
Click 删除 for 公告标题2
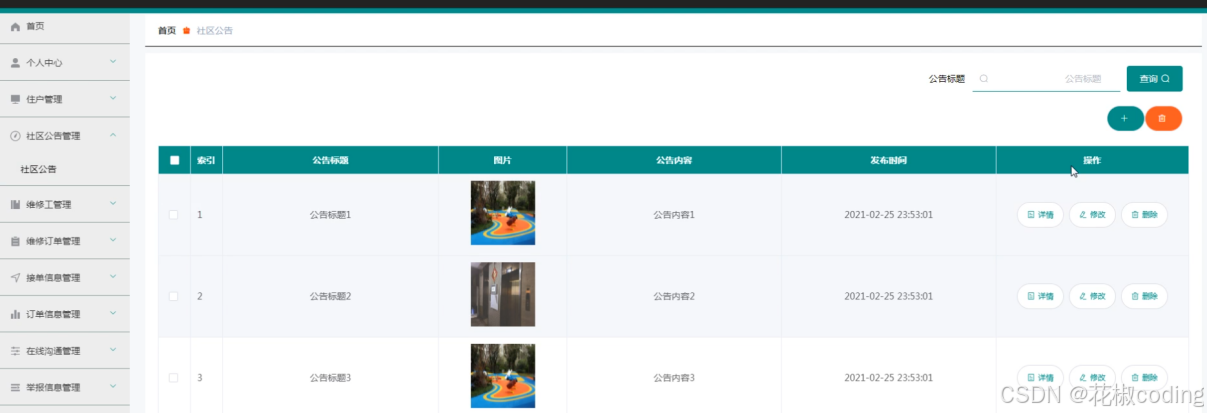click(1144, 296)
